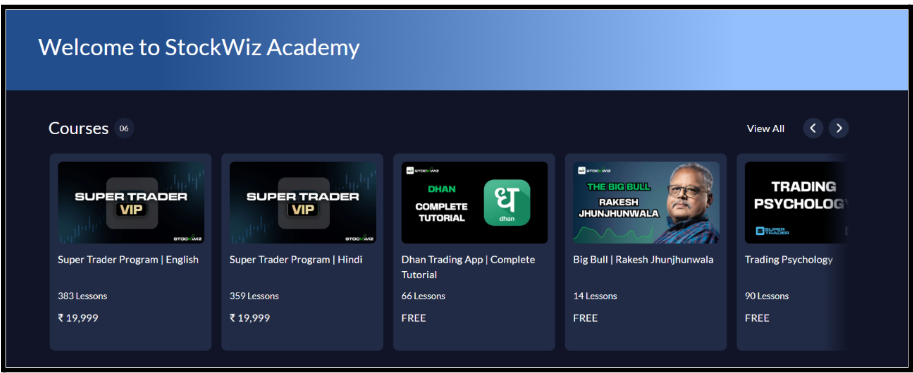The width and height of the screenshot is (913, 373).
Task: Click FREE label under Trading Psychology
Action: (x=757, y=318)
